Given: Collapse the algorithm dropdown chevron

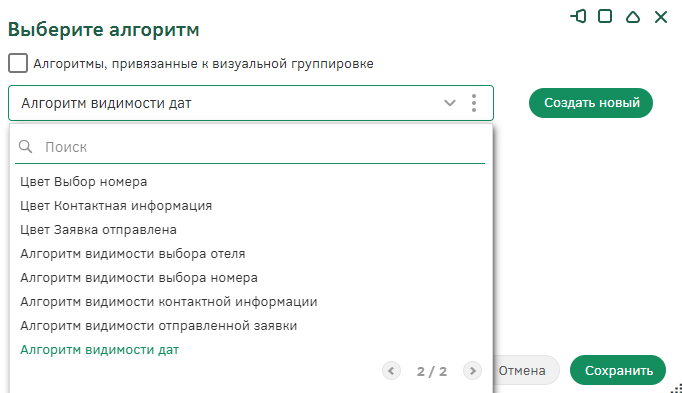Looking at the screenshot, I should coord(449,103).
